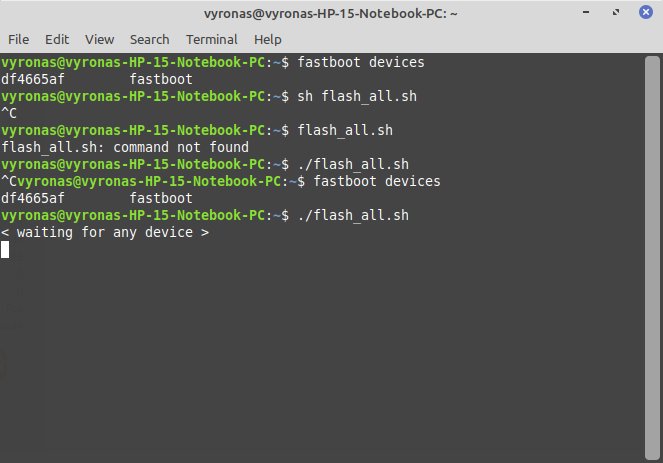Click the first 'df4665af' device serial
This screenshot has height=463, width=663.
33,80
